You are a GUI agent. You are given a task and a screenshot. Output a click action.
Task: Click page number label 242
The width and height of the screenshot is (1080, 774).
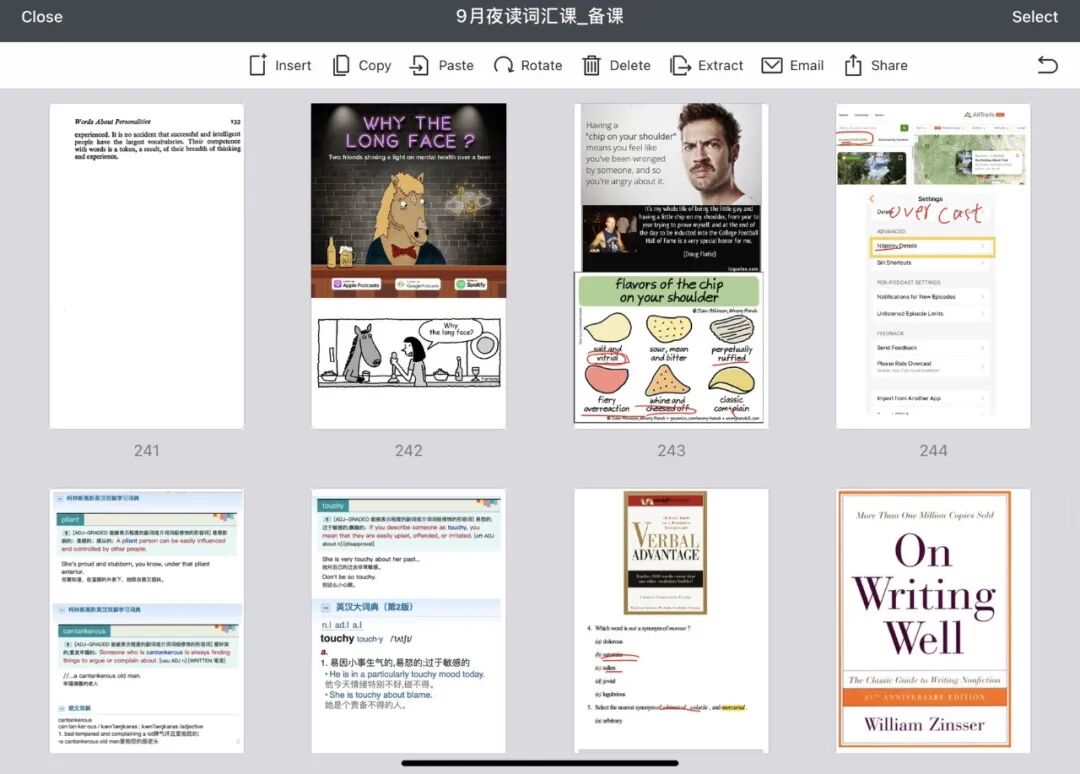tap(408, 450)
